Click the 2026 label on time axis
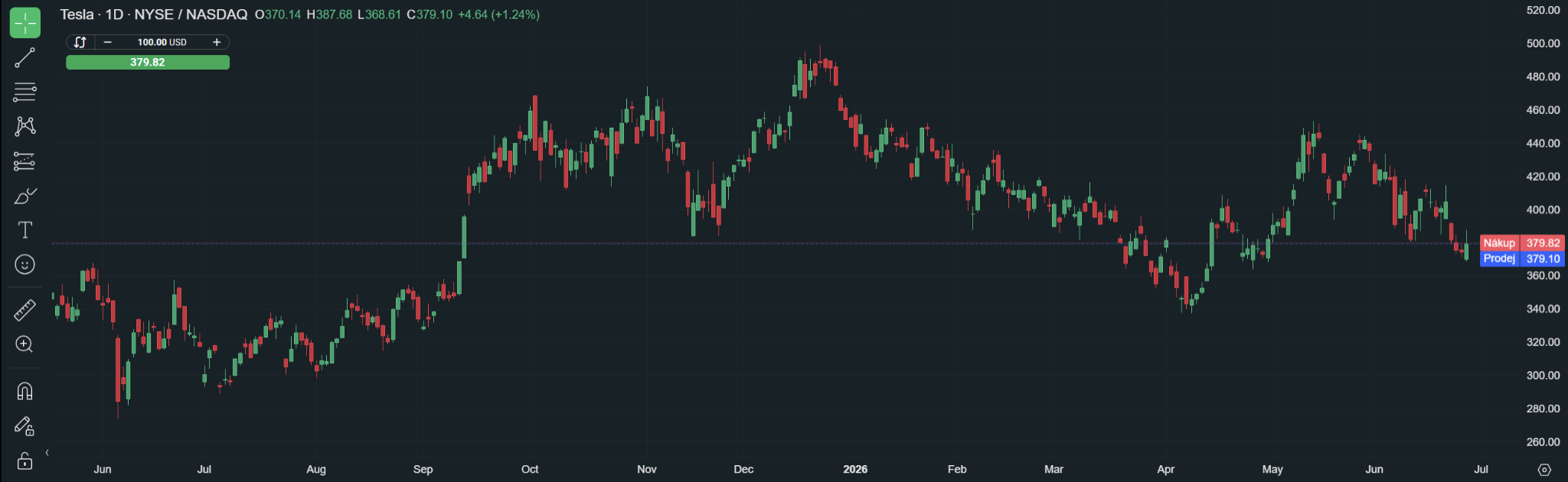 (855, 469)
